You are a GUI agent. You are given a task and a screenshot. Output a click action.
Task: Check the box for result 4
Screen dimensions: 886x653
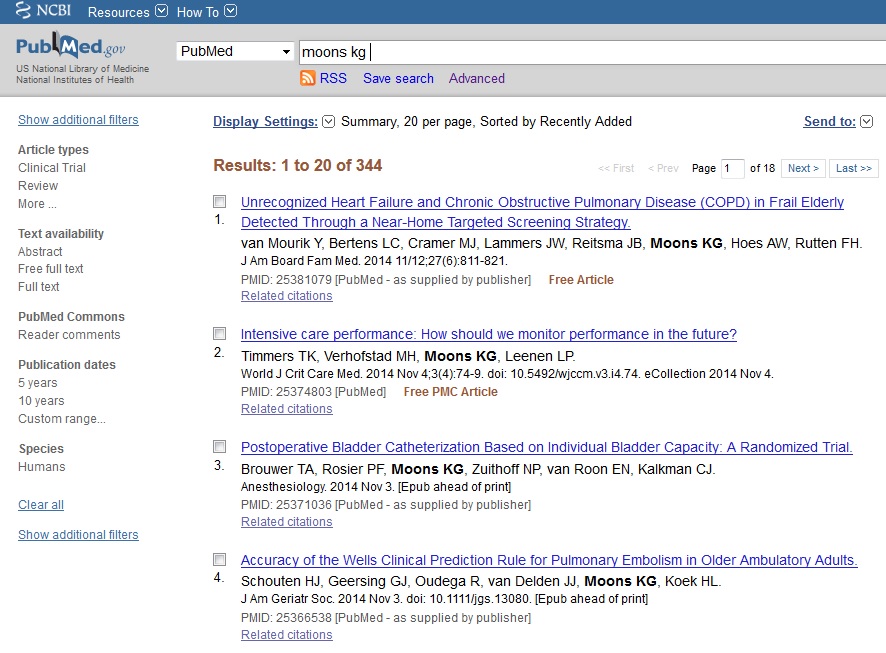tap(219, 560)
